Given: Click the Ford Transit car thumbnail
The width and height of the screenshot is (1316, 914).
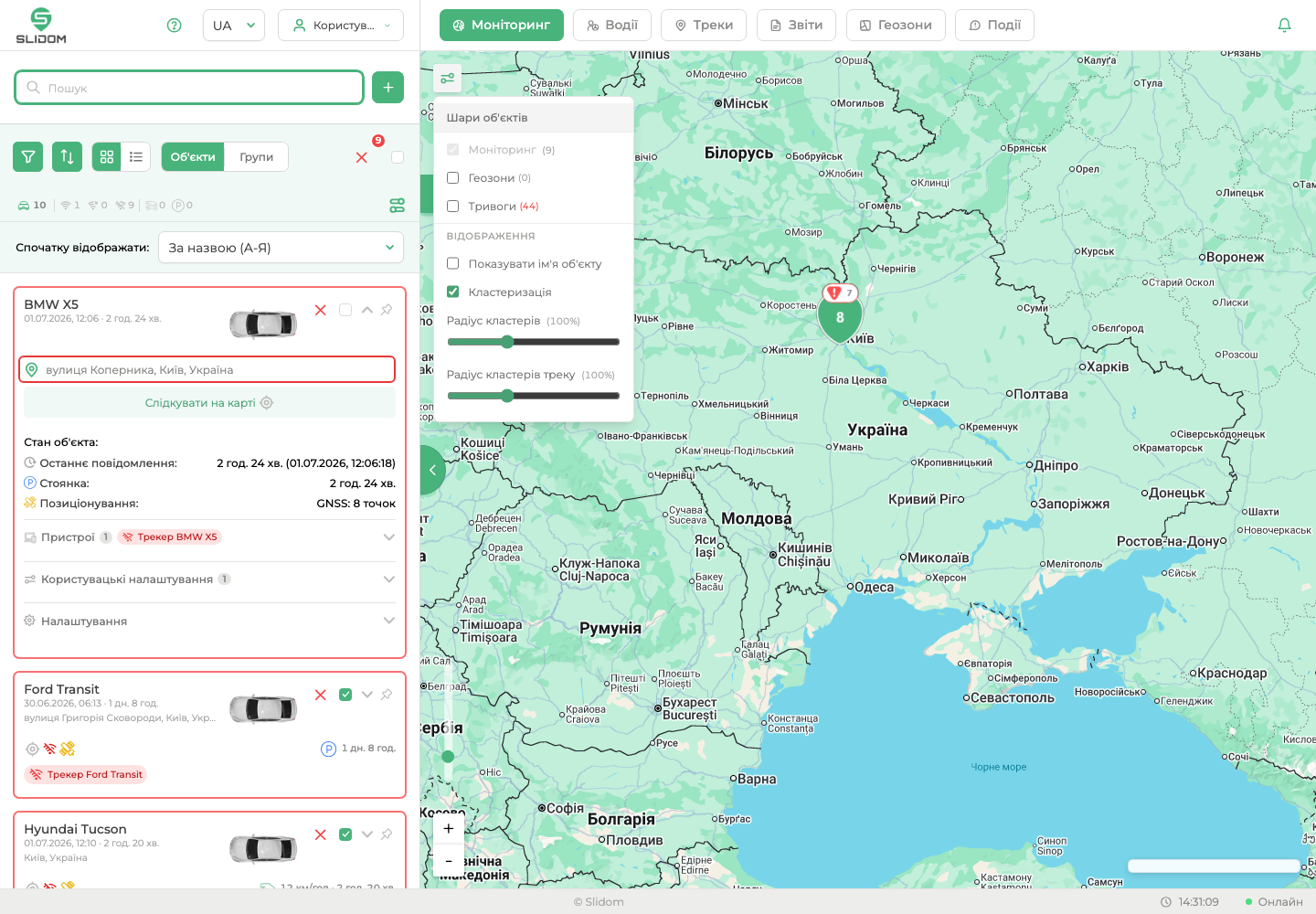Looking at the screenshot, I should tap(263, 708).
